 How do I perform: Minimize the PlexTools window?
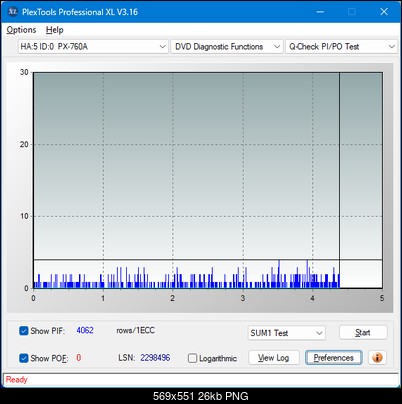320,12
